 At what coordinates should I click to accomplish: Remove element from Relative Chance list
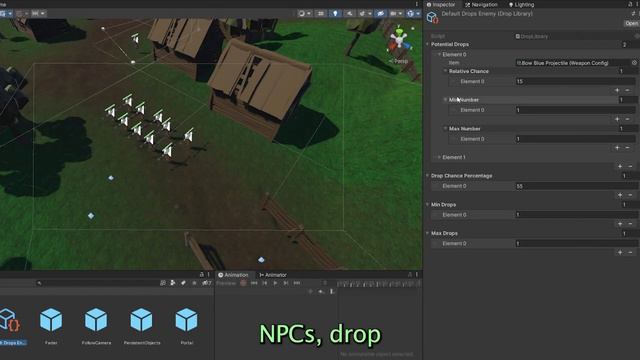628,90
